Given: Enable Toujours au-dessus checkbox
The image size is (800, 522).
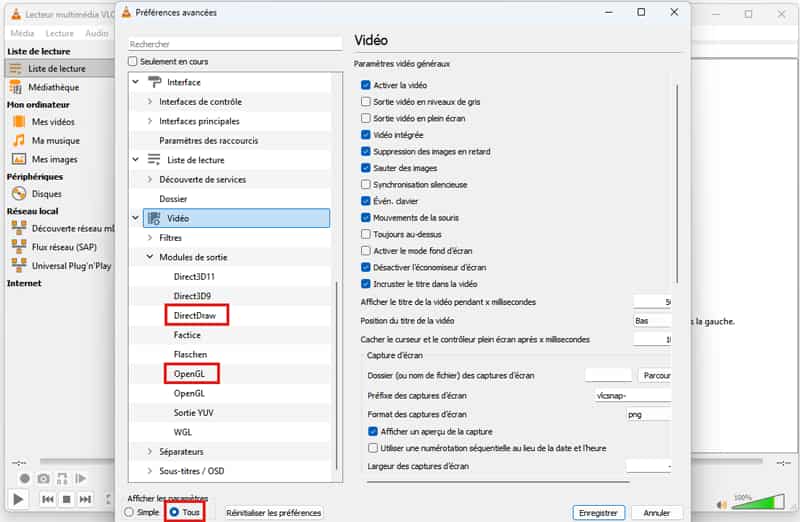Looking at the screenshot, I should pyautogui.click(x=366, y=233).
